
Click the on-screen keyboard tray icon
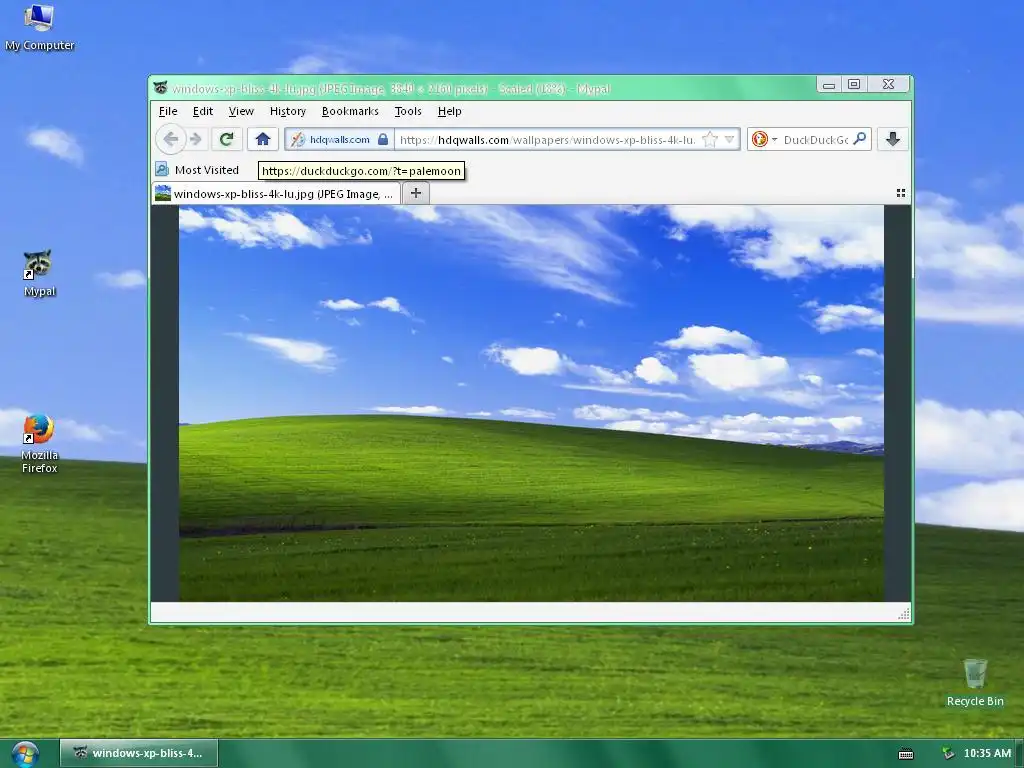pyautogui.click(x=906, y=754)
